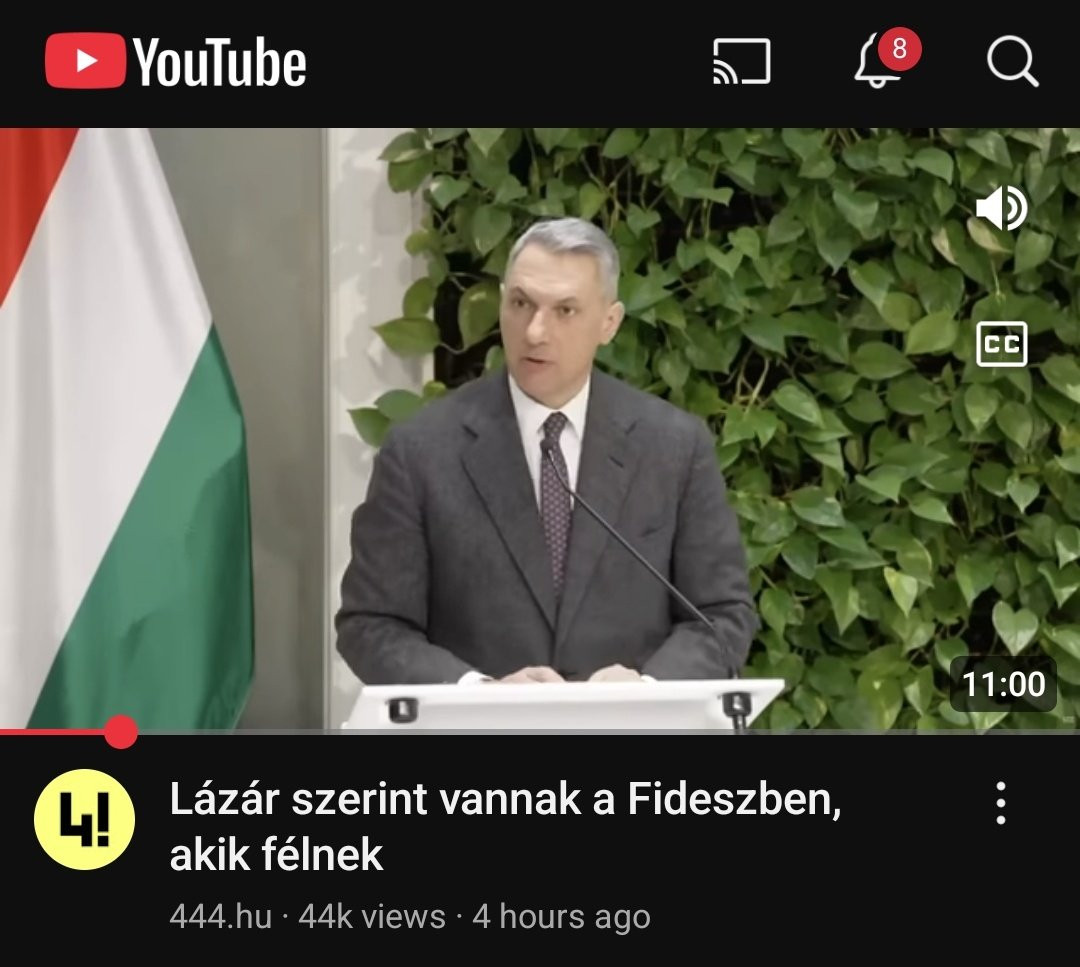Tap the 'akik félnek' title line
This screenshot has height=967, width=1080.
[x=276, y=855]
